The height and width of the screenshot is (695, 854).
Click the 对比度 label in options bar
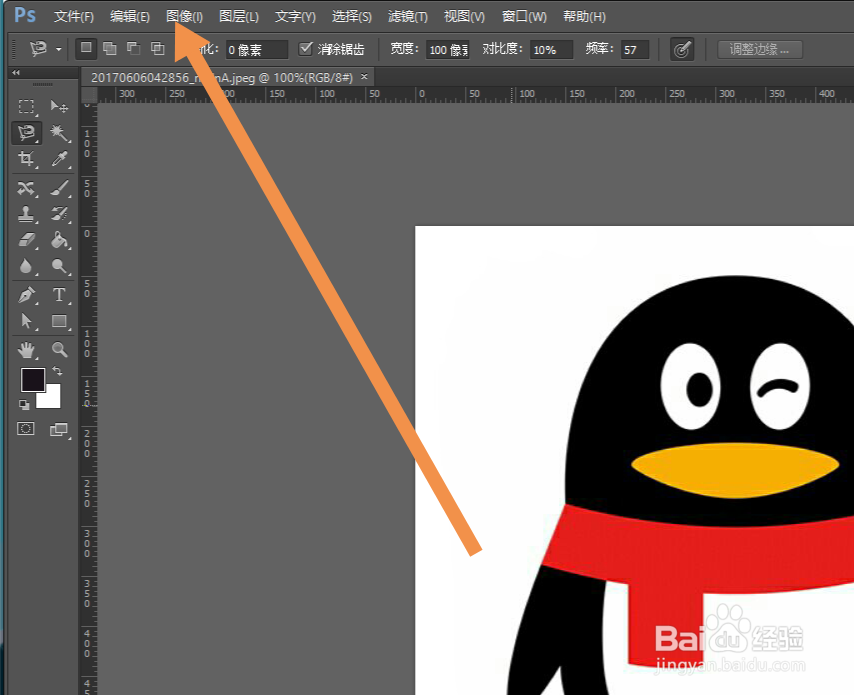pyautogui.click(x=503, y=49)
